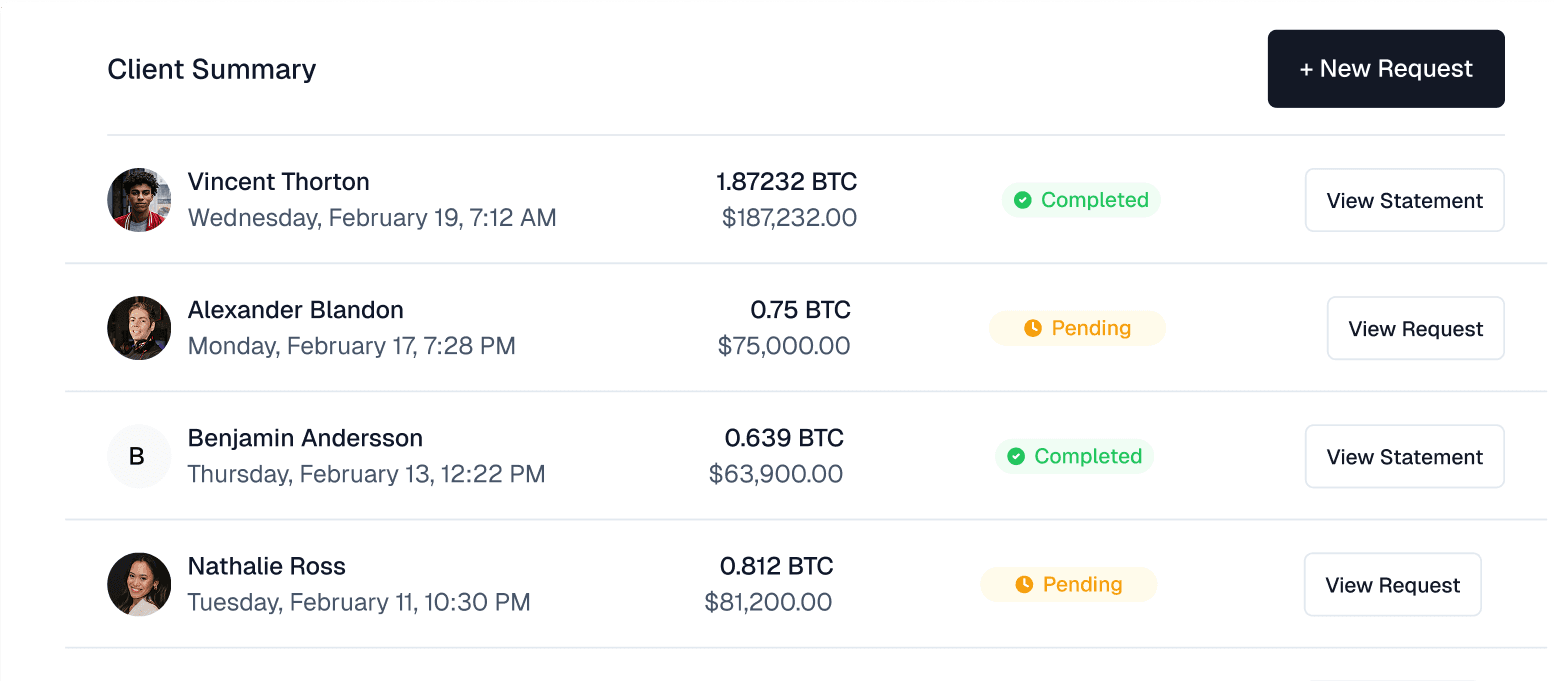This screenshot has height=681, width=1554.
Task: View Alexander Blandon's pending request
Action: coord(1415,327)
